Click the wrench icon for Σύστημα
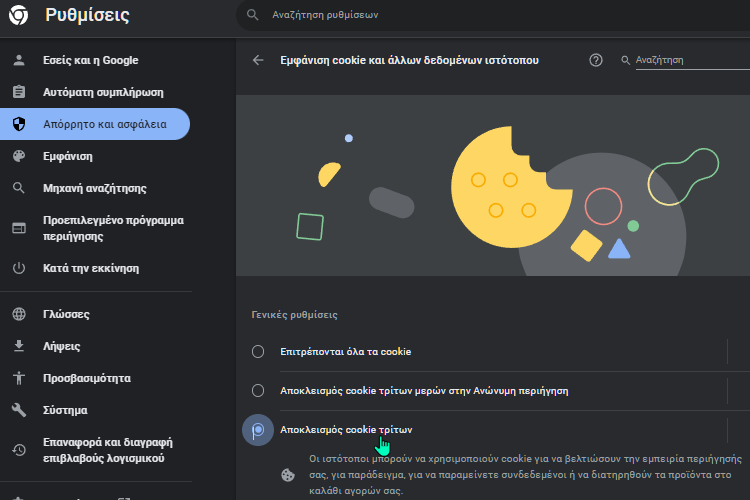The image size is (750, 500). 19,410
